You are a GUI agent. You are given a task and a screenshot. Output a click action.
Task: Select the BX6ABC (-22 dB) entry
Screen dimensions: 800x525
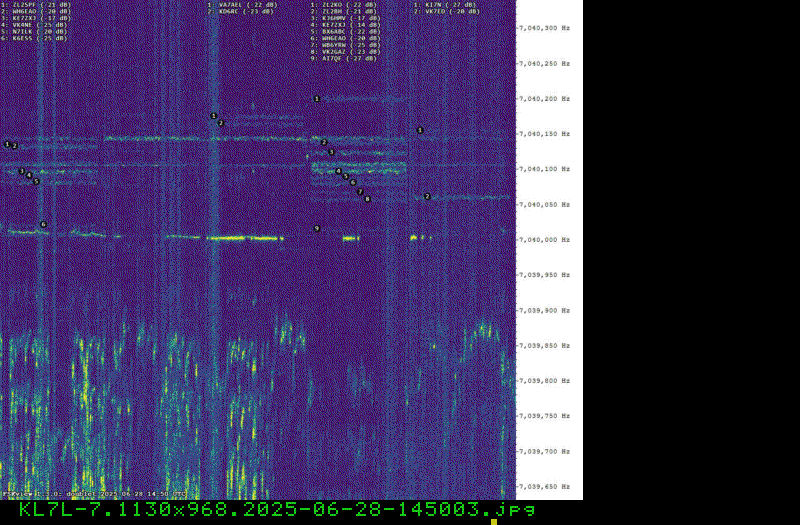tap(345, 32)
